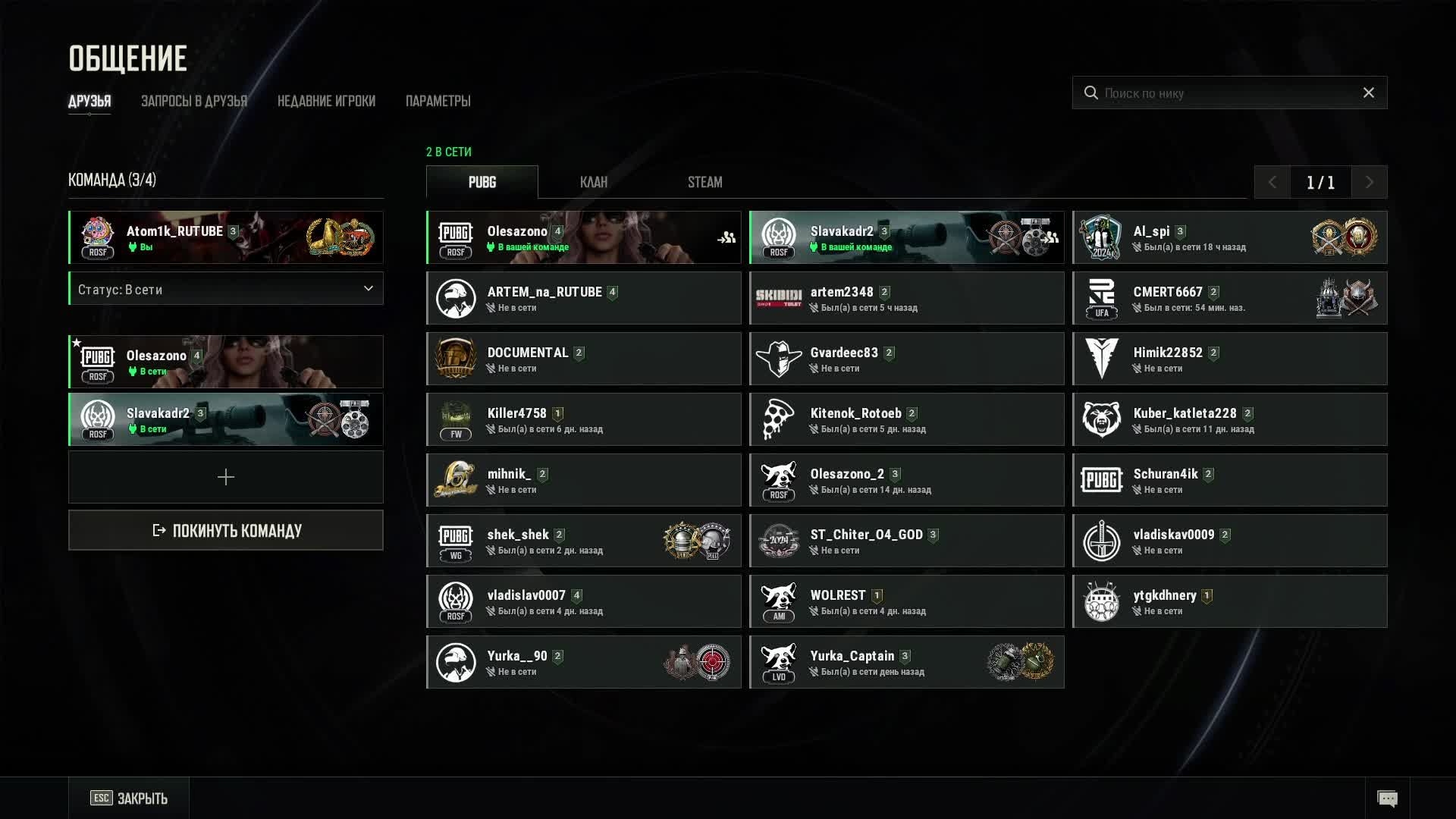The width and height of the screenshot is (1456, 819).
Task: Clear the nickname search with X
Action: 1368,93
